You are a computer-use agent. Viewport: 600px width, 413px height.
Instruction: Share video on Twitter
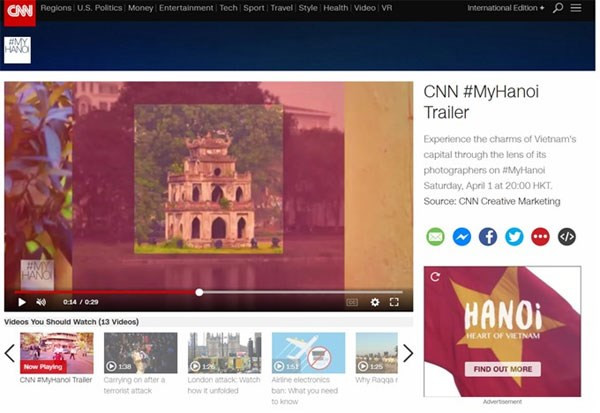click(514, 237)
